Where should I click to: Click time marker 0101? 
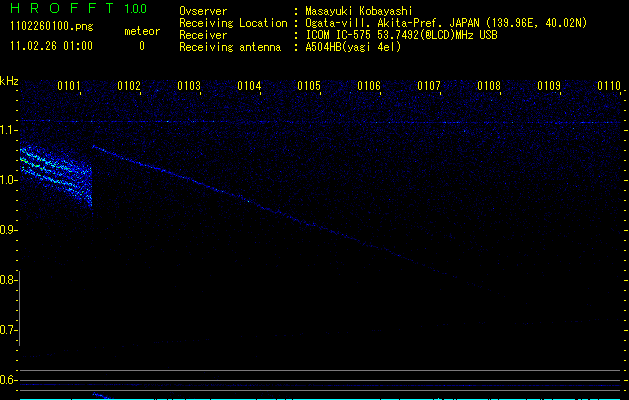click(69, 86)
